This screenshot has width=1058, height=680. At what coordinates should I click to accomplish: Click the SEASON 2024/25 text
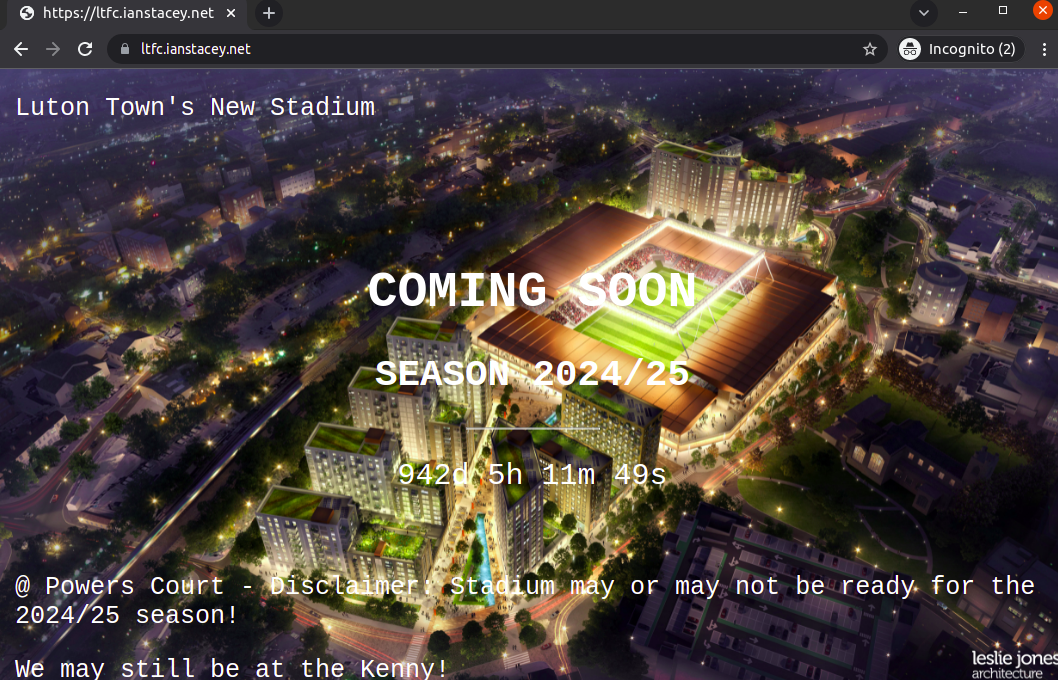531,374
